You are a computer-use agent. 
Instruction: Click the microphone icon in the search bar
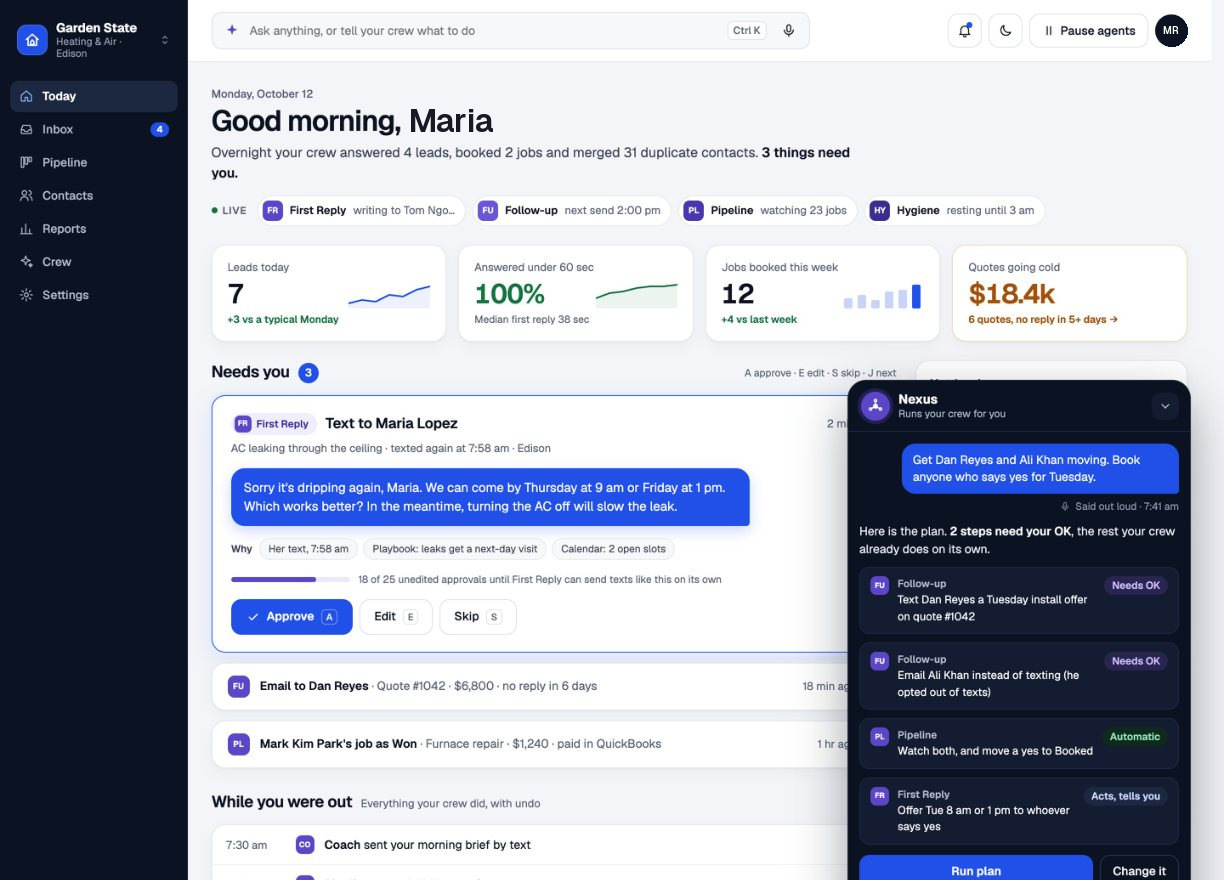point(789,31)
